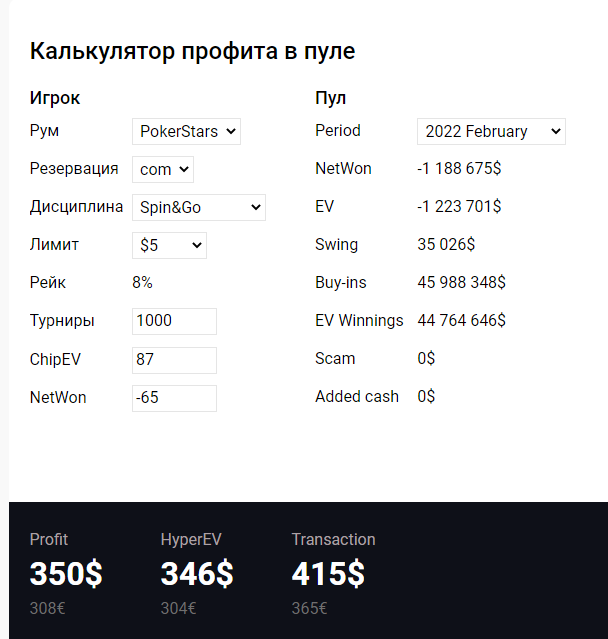Screen dimensions: 608x639
Task: Click the Калькулятор профита в пуле heading
Action: 192,51
